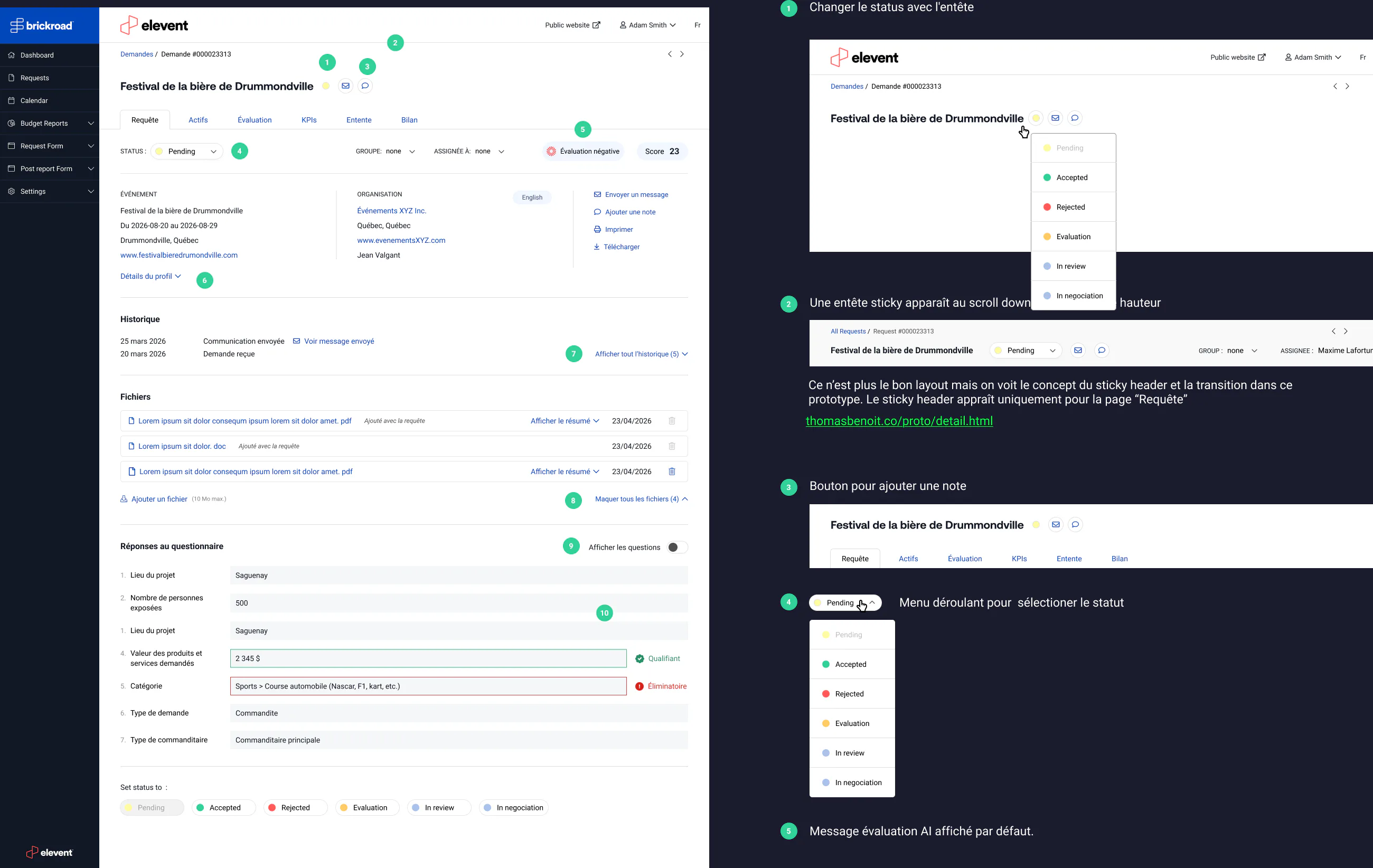Viewport: 1373px width, 868px height.
Task: Switch to the KPIs tab in main page
Action: click(x=309, y=120)
